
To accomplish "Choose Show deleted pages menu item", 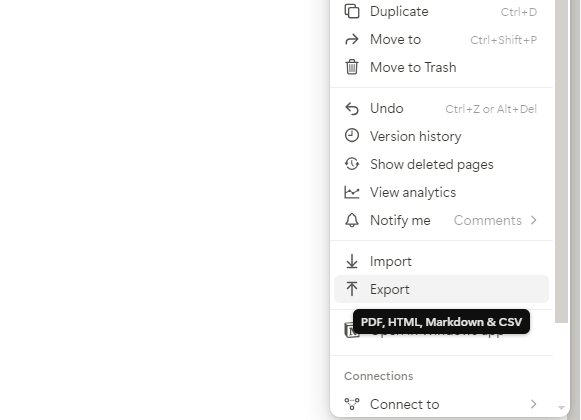I will (441, 164).
